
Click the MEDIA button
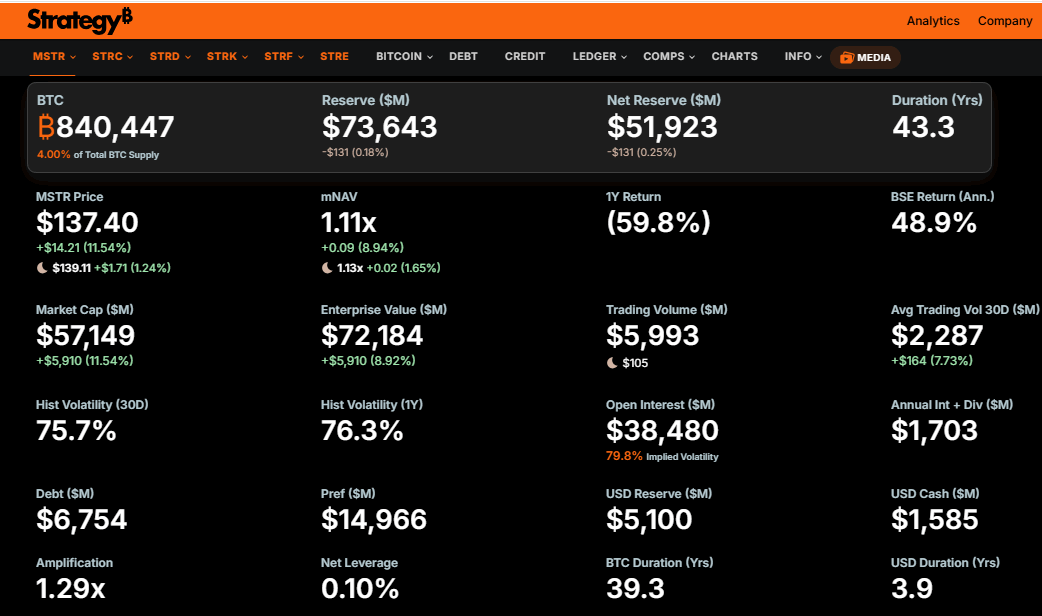tap(865, 58)
